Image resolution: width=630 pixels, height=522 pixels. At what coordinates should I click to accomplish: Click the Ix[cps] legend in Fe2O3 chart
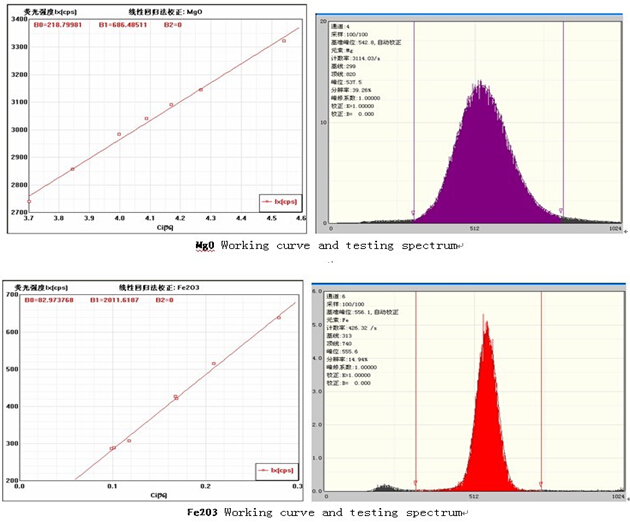tap(273, 468)
